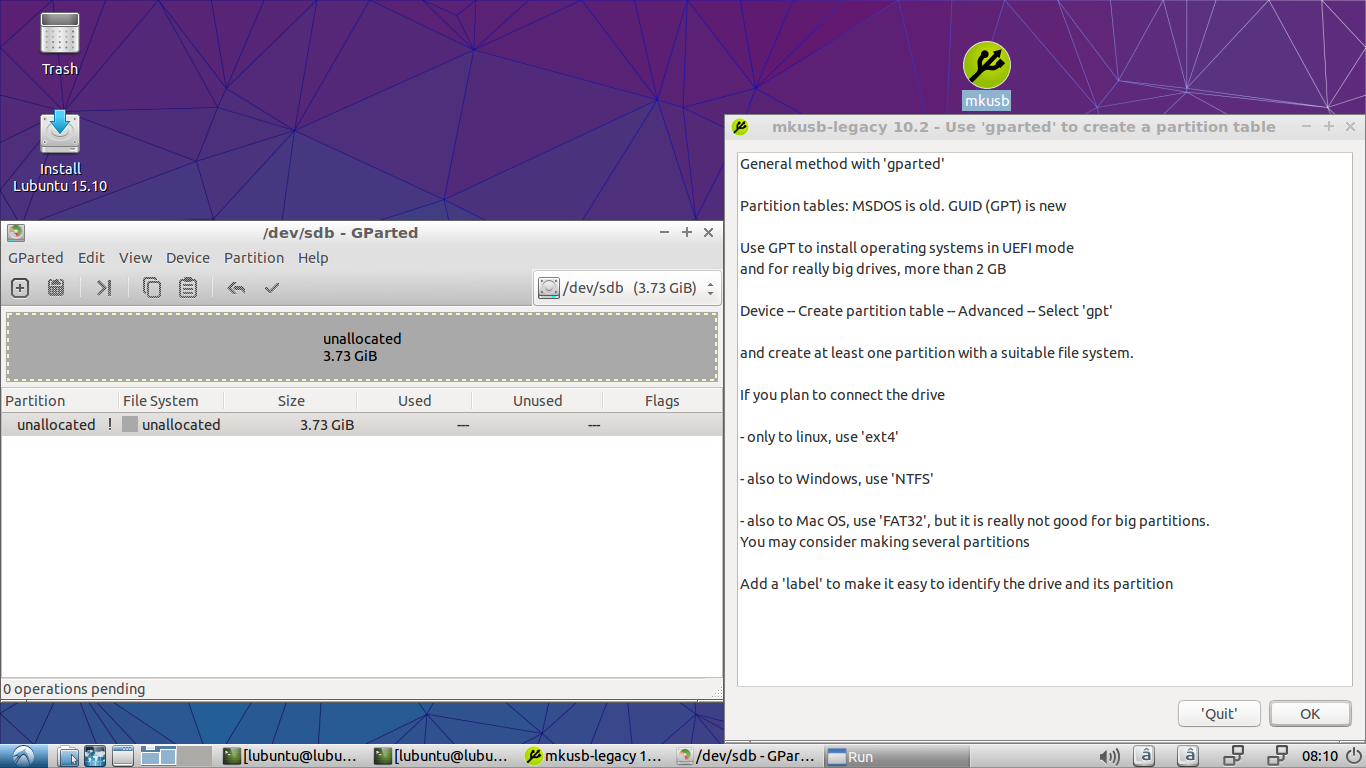Switch to /dev/sdb - GParted taskbar button
Screen dimensions: 1366x768
coord(747,757)
